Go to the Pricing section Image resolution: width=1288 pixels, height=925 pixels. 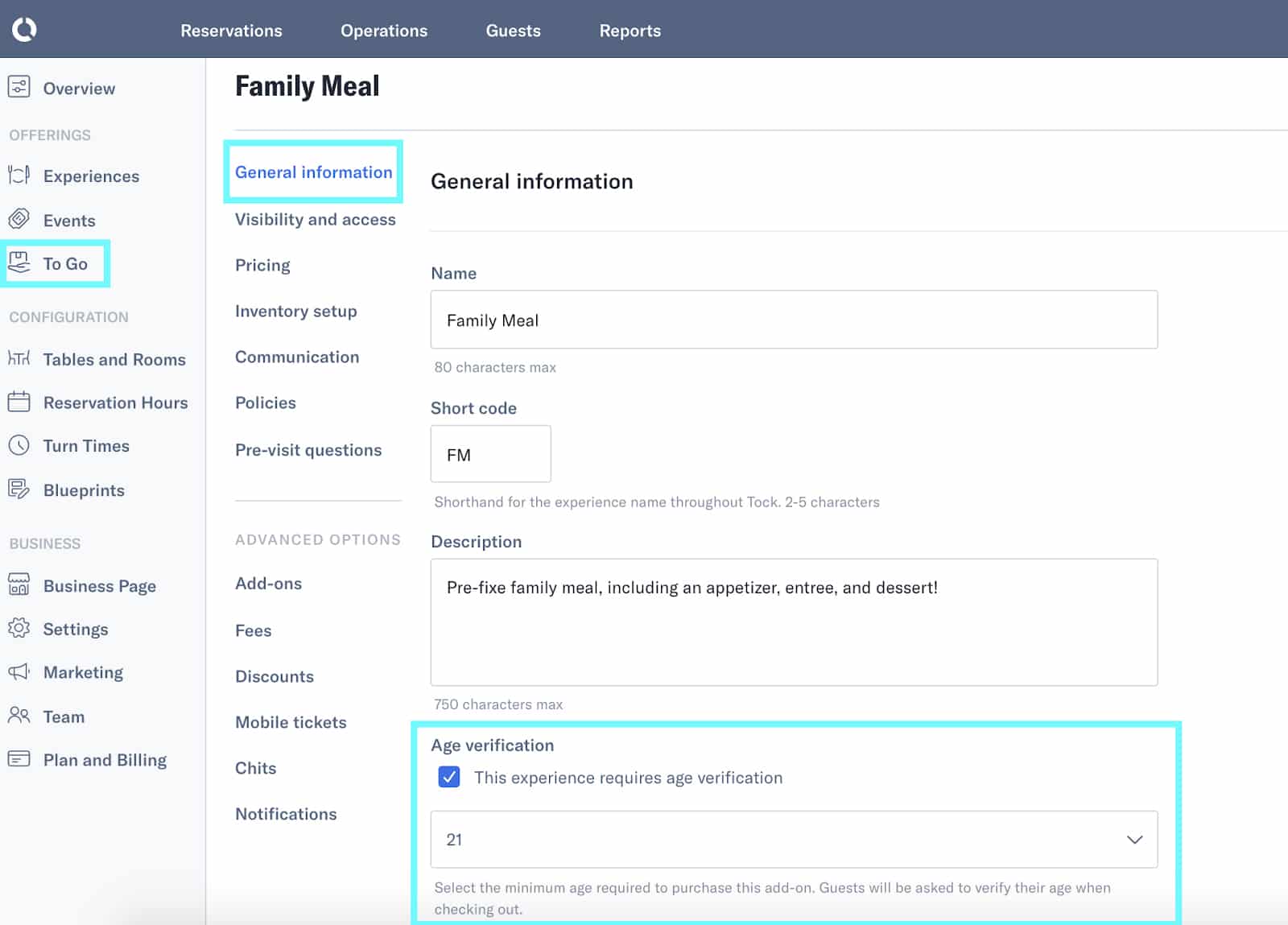(262, 265)
